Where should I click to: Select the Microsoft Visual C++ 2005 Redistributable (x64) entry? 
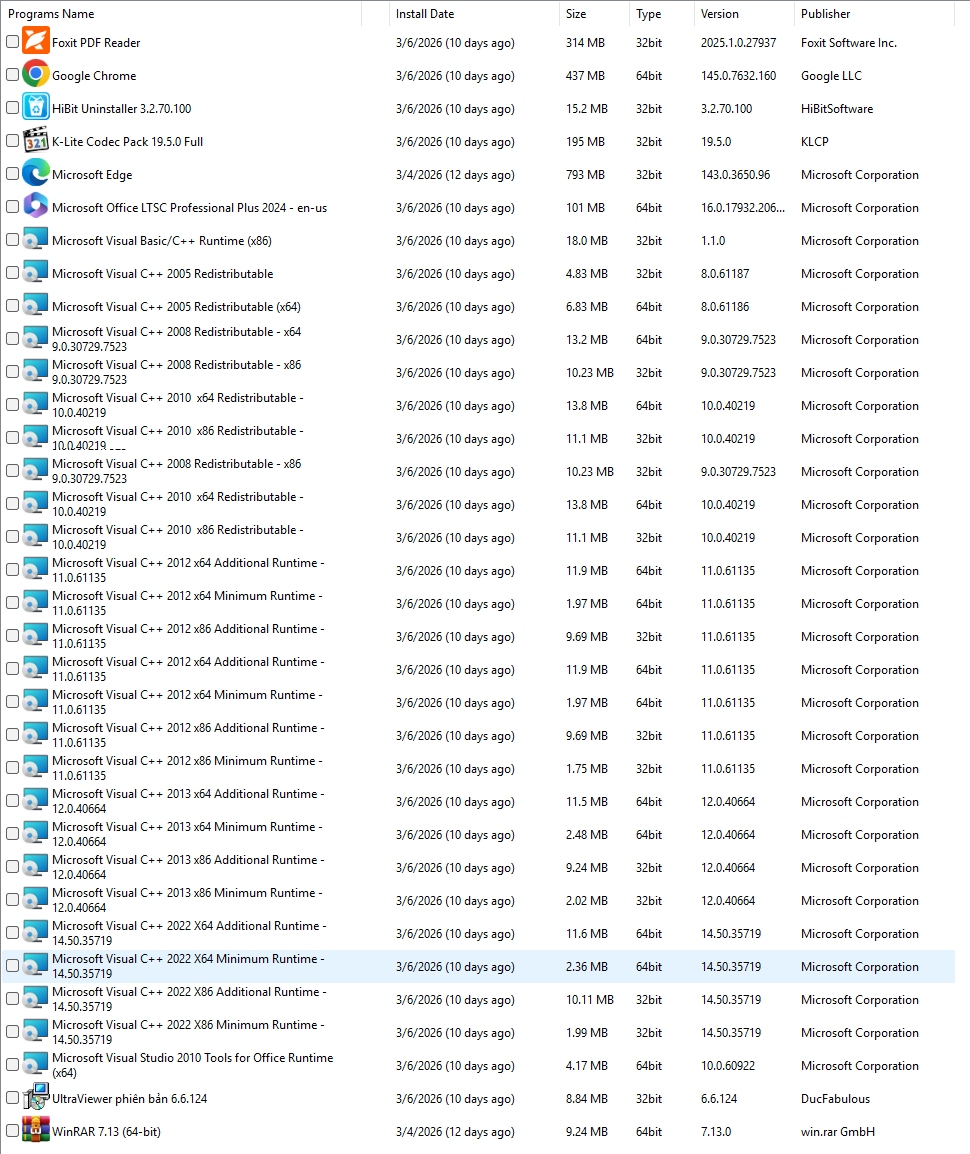(x=176, y=307)
